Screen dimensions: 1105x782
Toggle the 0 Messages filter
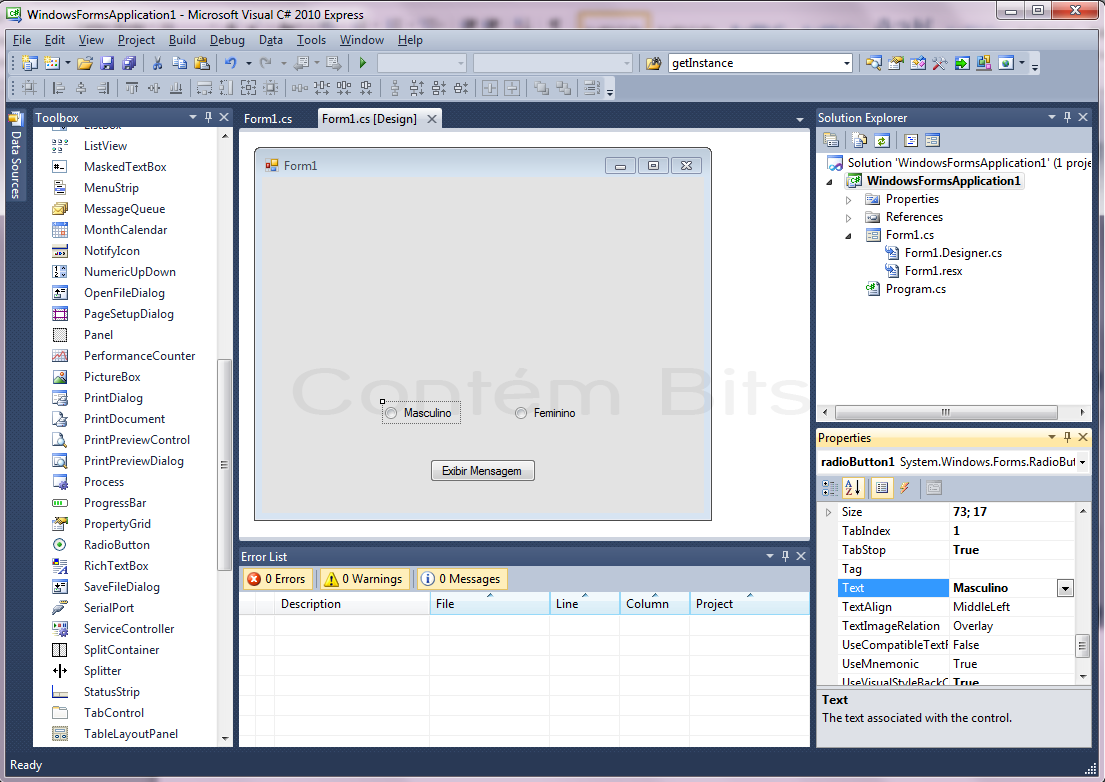coord(462,579)
